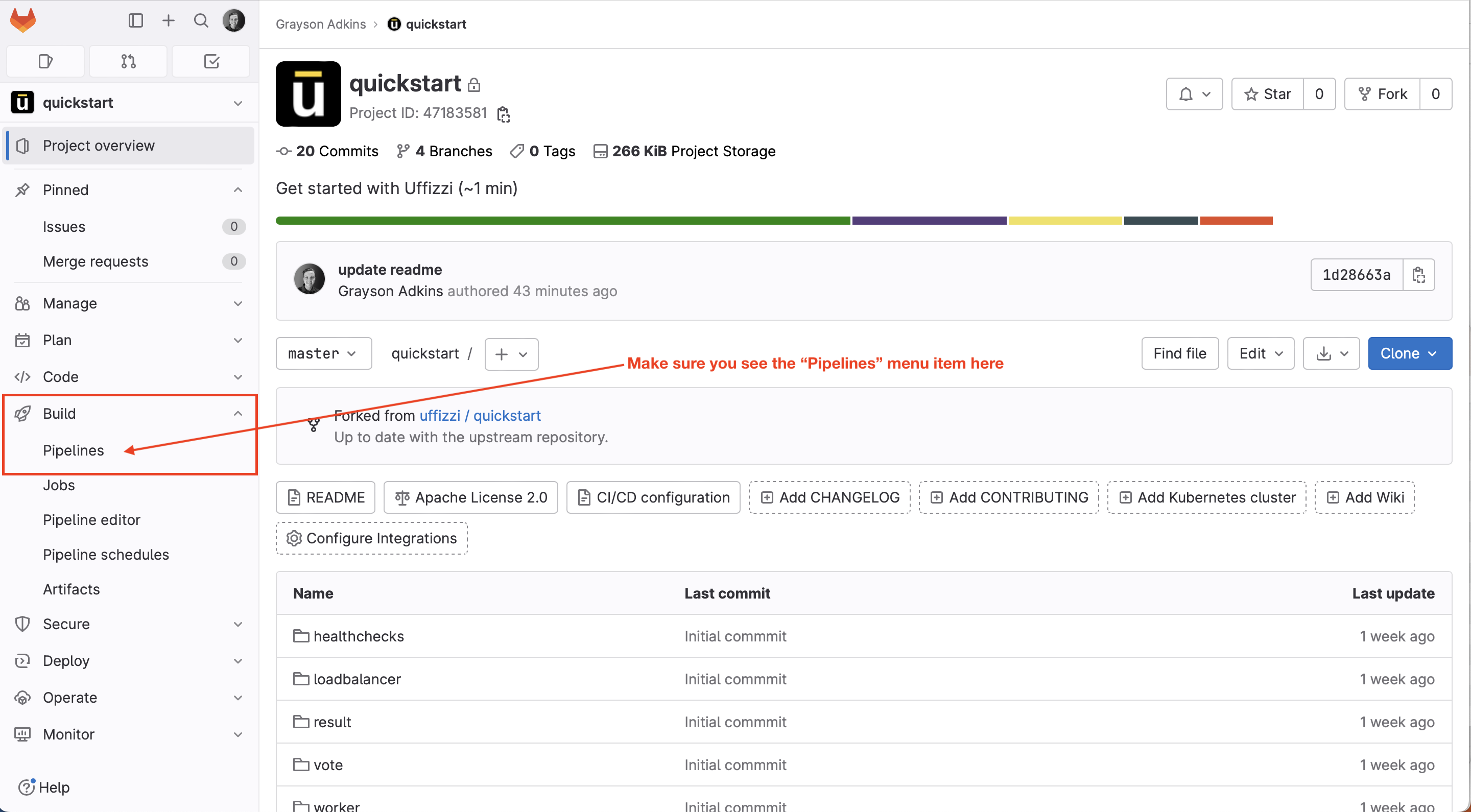1471x812 pixels.
Task: Open search with the magnifier icon
Action: [200, 20]
